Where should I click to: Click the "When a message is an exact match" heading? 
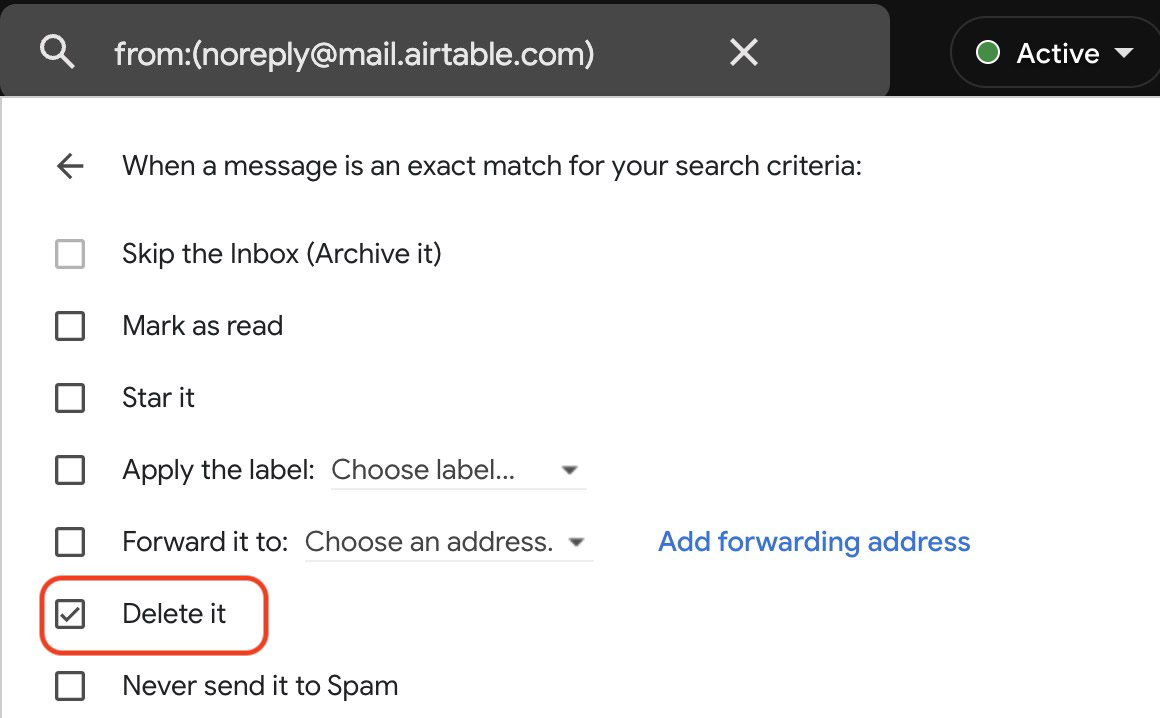491,166
